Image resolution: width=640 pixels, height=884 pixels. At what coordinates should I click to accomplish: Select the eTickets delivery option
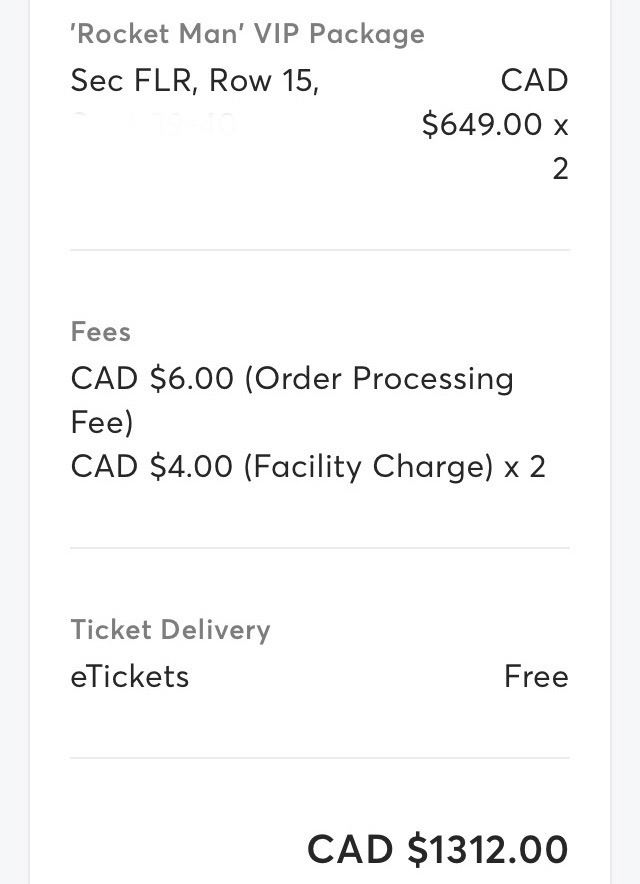click(x=129, y=677)
